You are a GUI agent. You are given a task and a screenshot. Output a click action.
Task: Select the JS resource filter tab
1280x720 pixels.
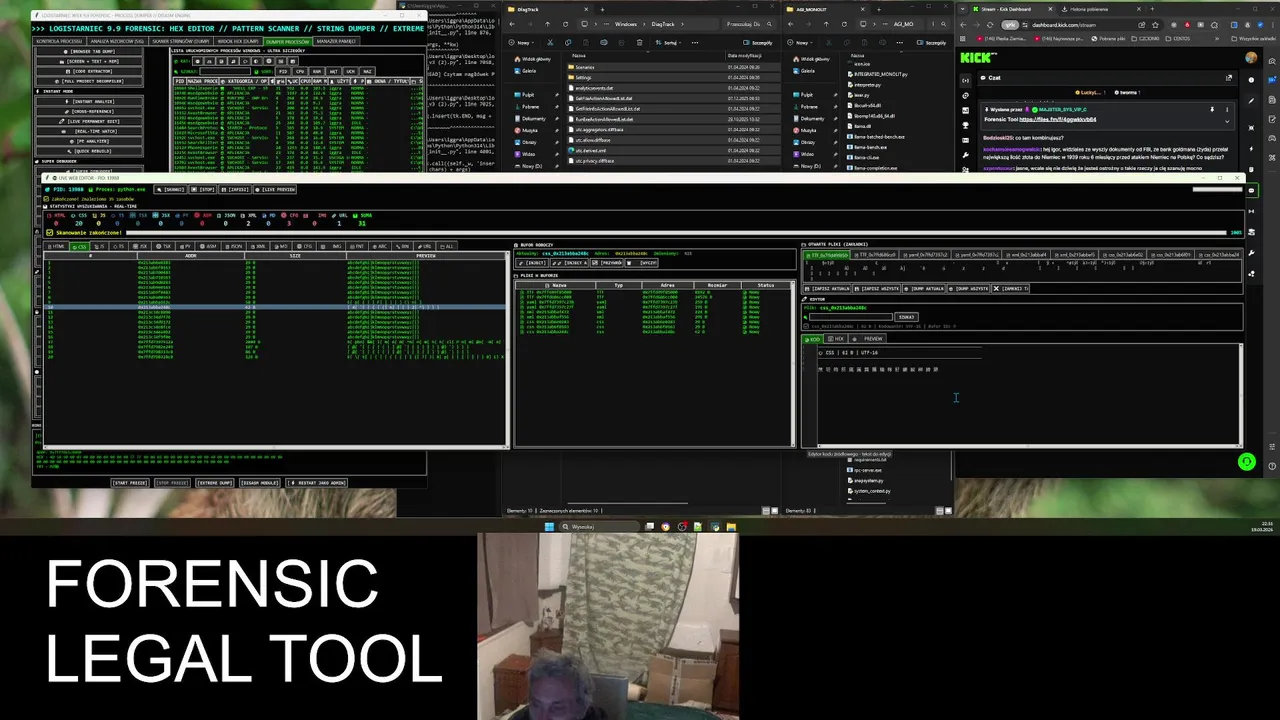click(100, 246)
